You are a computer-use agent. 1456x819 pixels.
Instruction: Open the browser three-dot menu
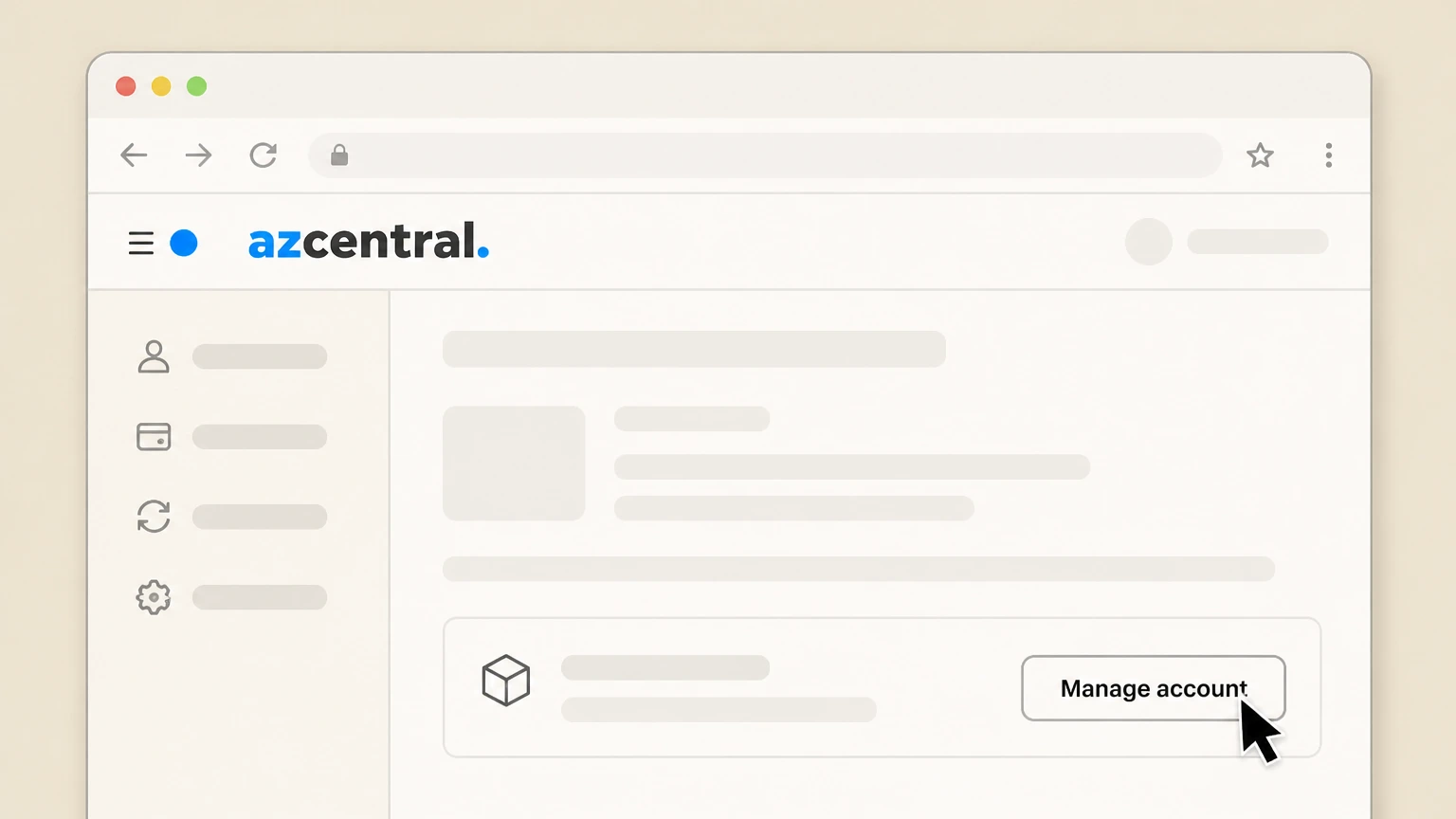[x=1328, y=155]
